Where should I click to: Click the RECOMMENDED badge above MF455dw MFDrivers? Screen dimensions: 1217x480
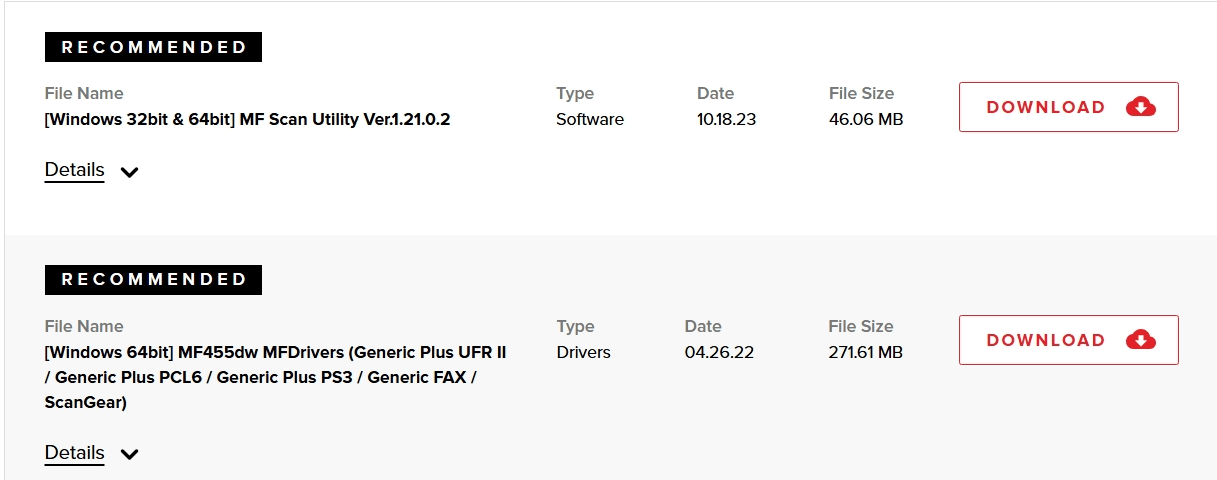pyautogui.click(x=153, y=280)
